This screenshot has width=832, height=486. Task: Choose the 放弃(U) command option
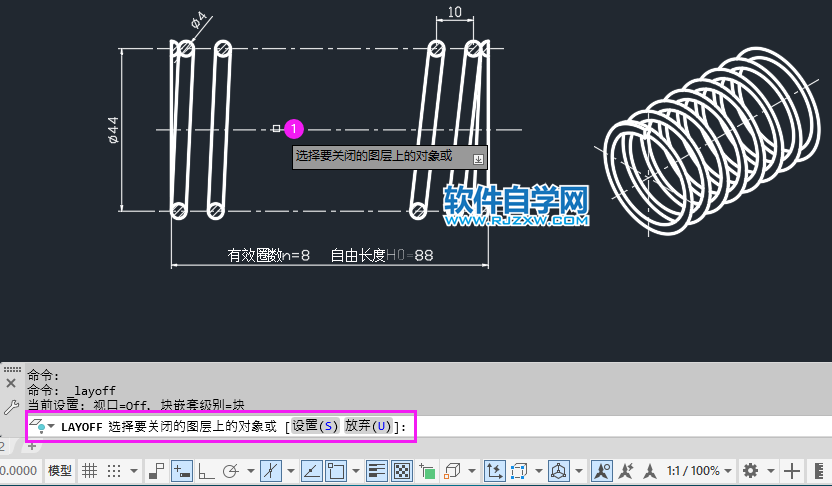click(x=368, y=426)
